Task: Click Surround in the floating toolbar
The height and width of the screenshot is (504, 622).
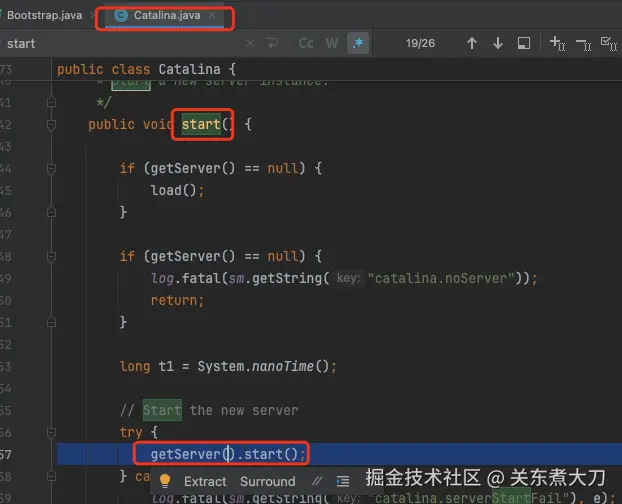Action: [x=268, y=481]
